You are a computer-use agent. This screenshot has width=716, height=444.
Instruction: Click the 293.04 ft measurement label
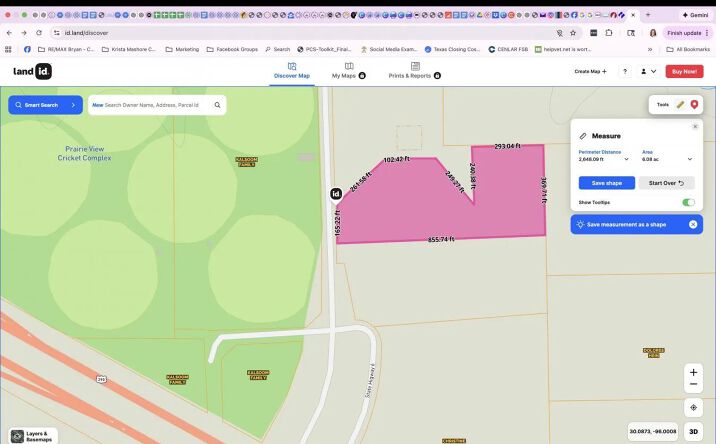pos(507,146)
